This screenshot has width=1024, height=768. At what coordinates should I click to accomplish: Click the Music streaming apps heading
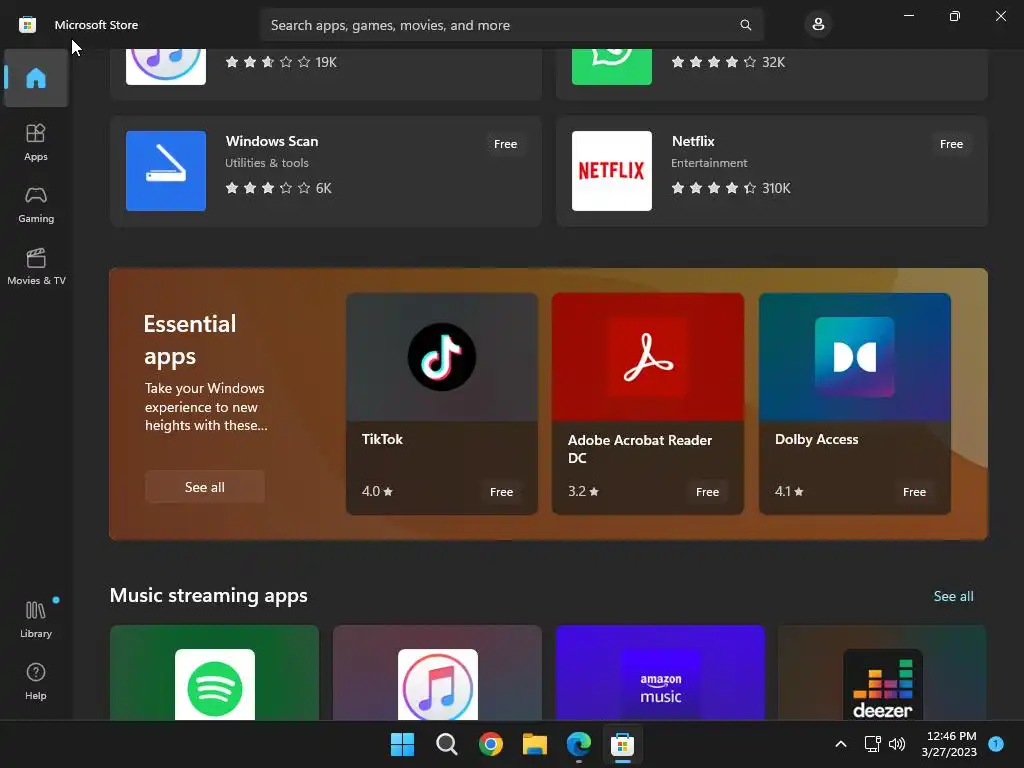208,596
